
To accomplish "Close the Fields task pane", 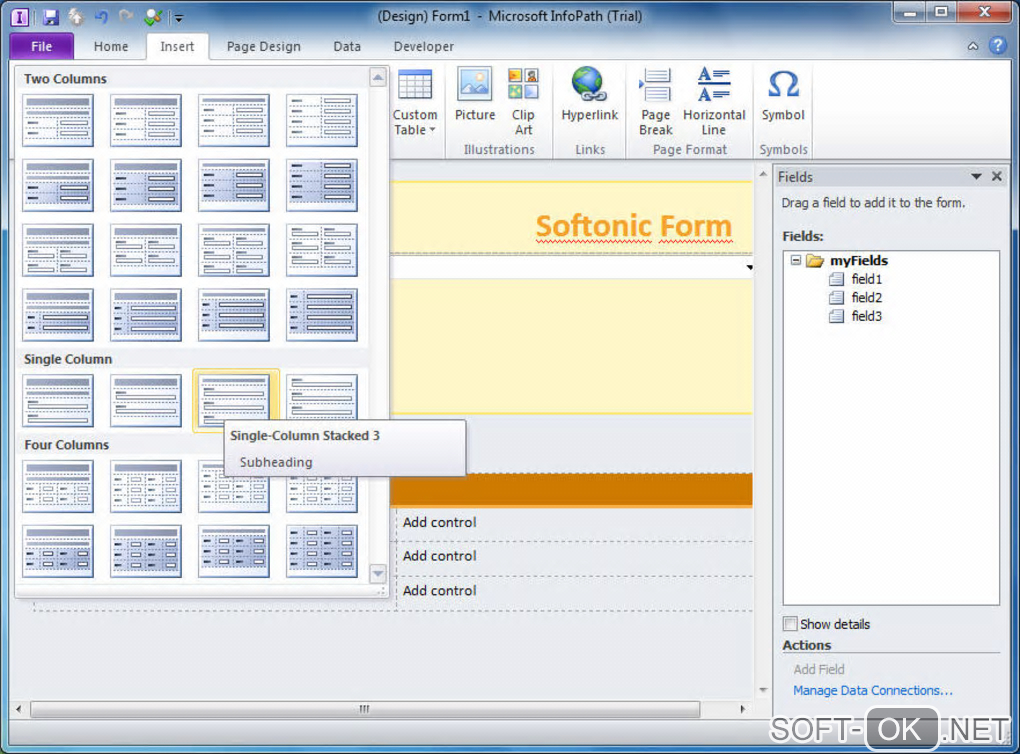I will (997, 176).
